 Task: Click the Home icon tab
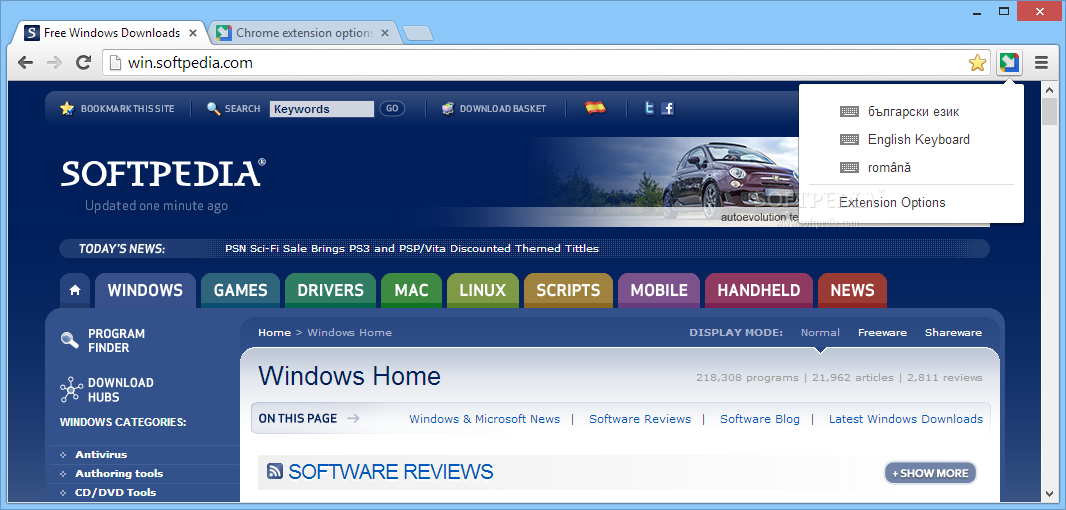pyautogui.click(x=75, y=290)
